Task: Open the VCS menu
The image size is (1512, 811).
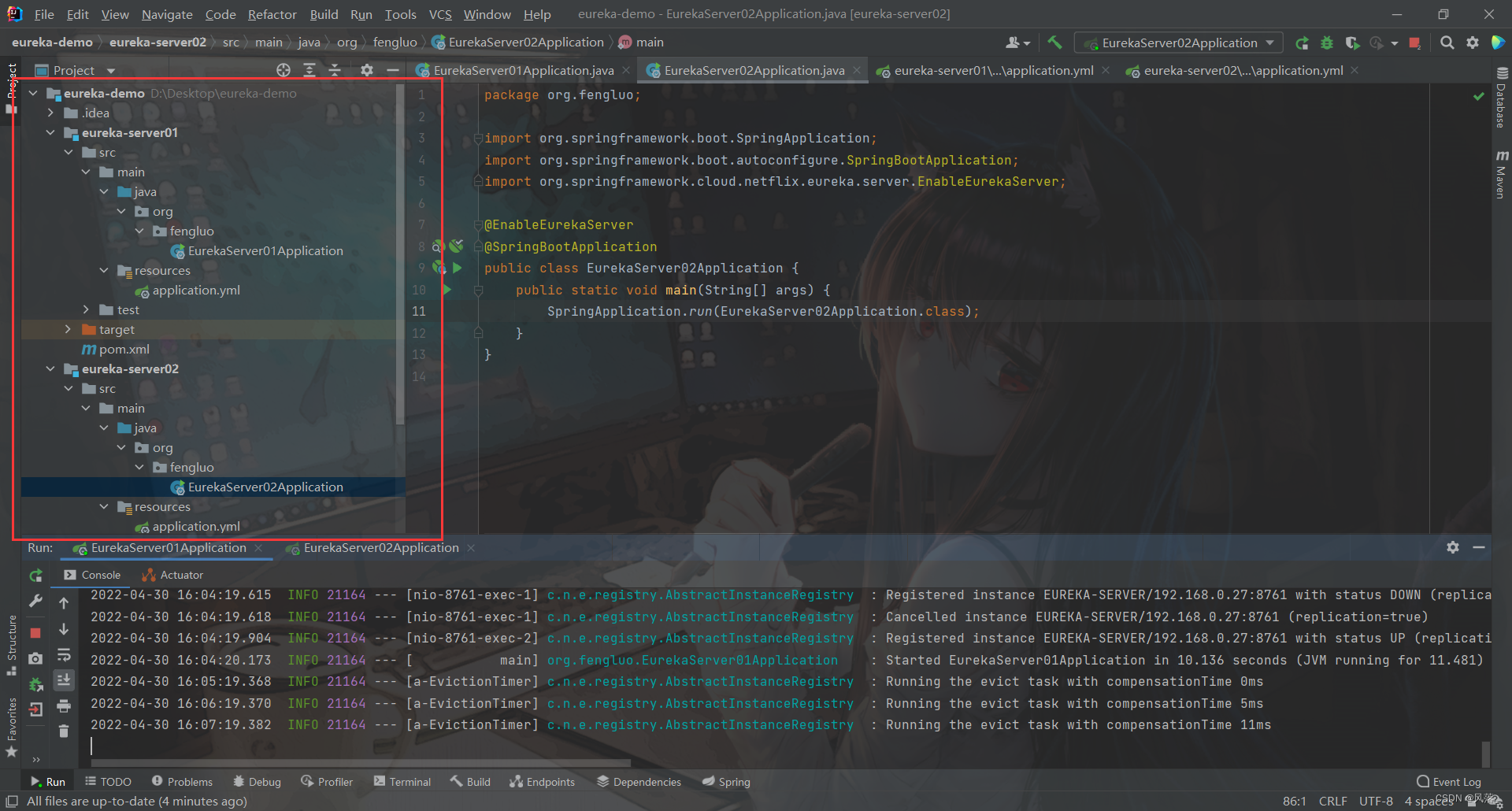Action: (x=439, y=14)
